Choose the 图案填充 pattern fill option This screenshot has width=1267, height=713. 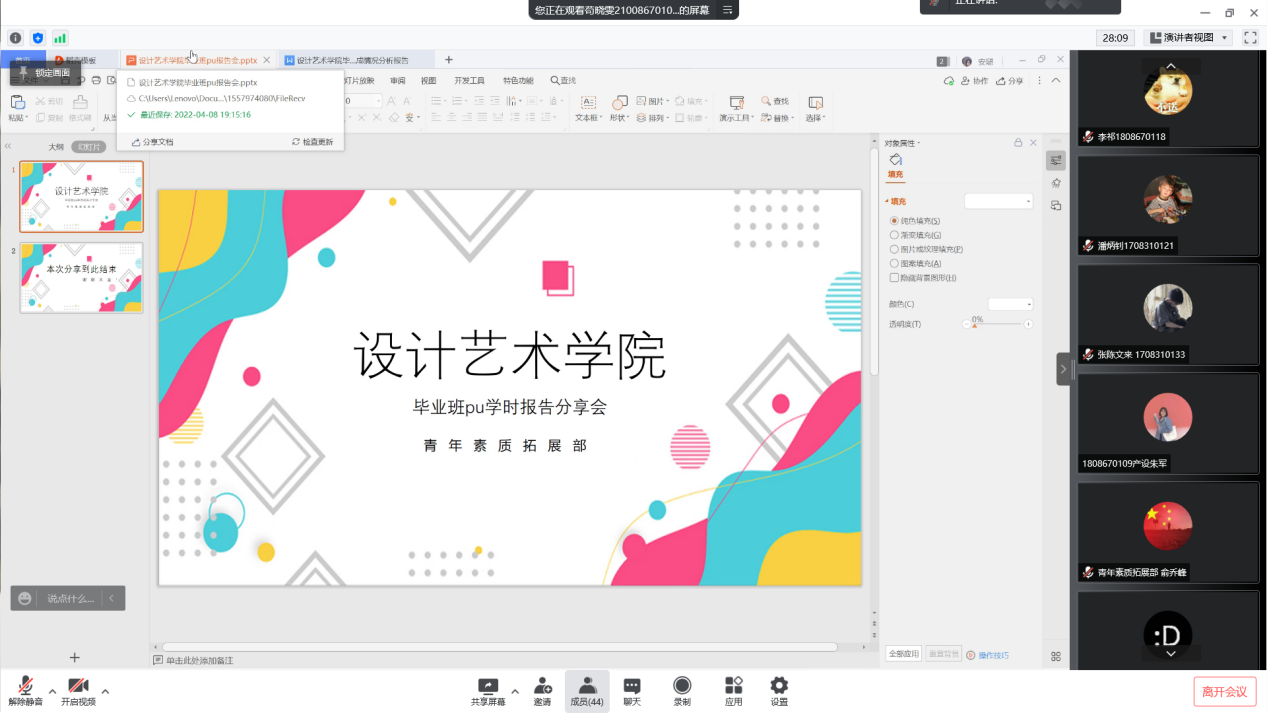point(894,263)
